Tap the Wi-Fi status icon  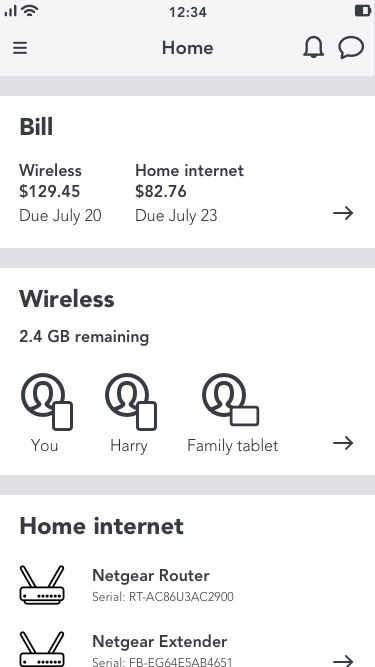point(30,10)
